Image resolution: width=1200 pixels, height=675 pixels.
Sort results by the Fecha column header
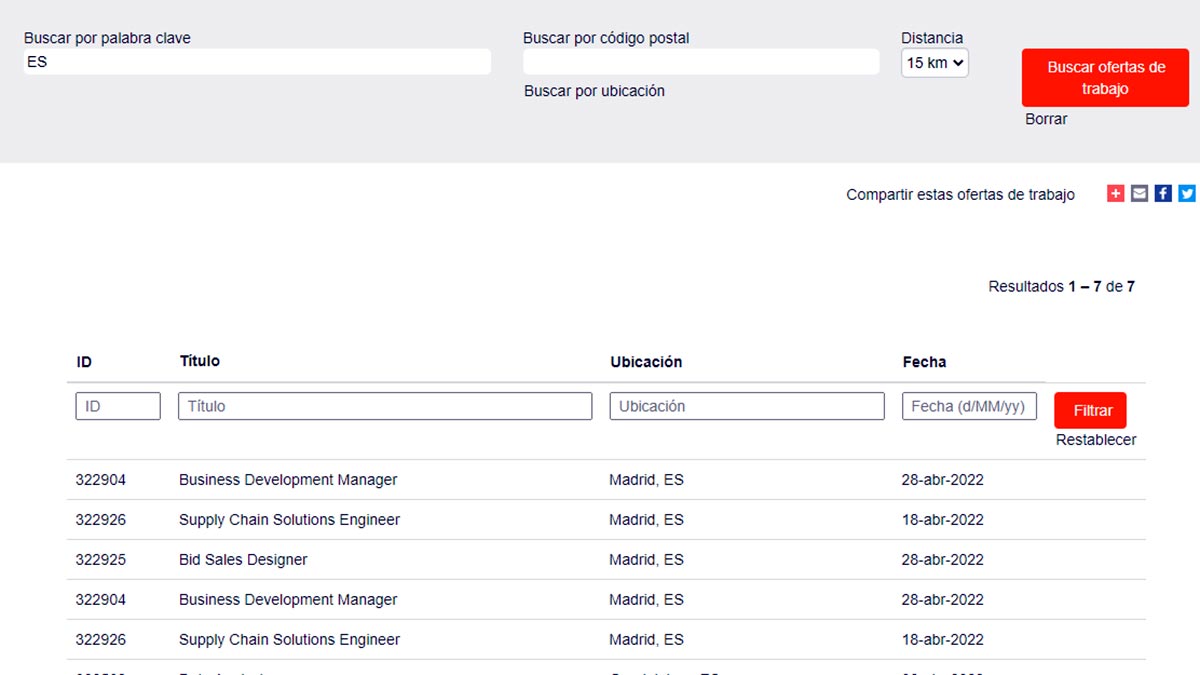point(924,362)
